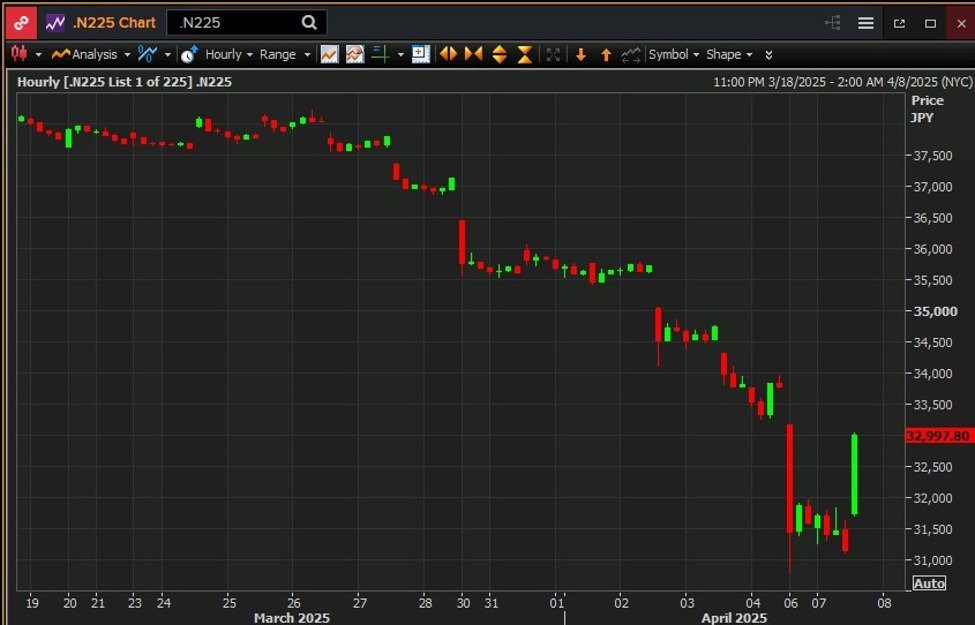Click the orange up arrow icon
Viewport: 975px width, 625px height.
(x=605, y=55)
